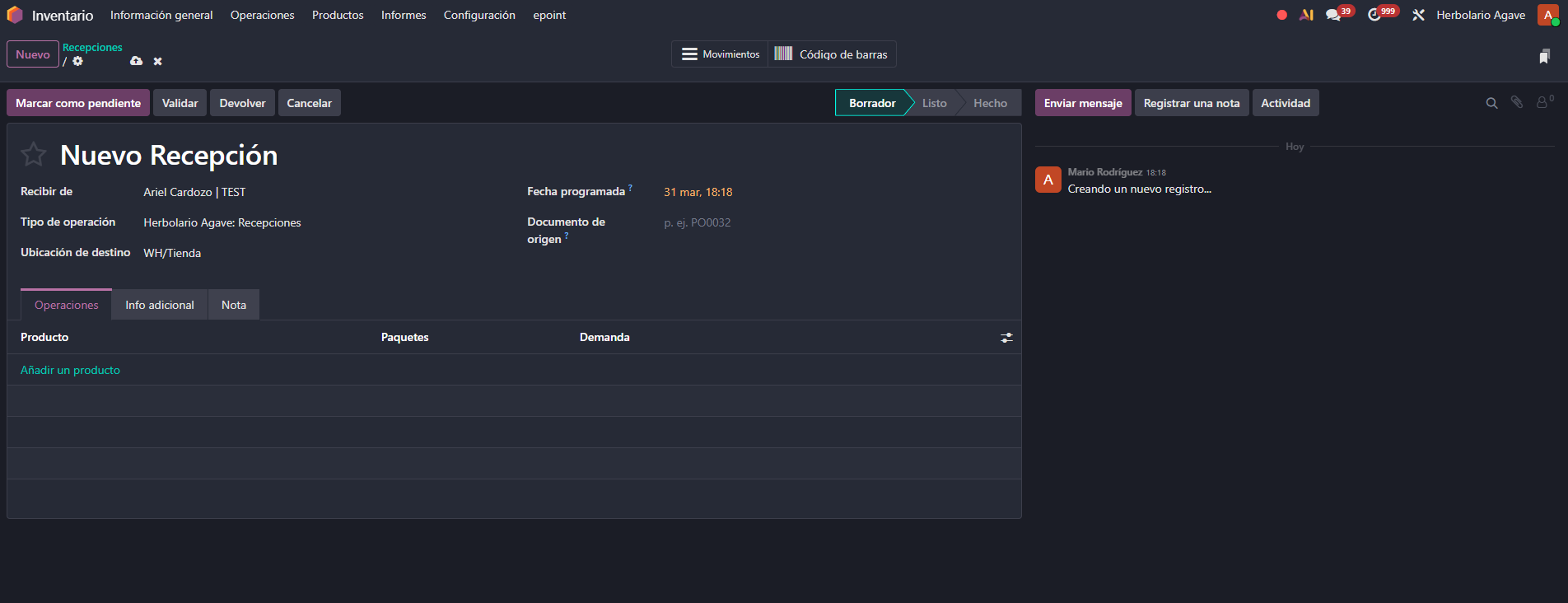The image size is (1568, 603).
Task: Open the column settings adjustment icon
Action: point(1006,338)
